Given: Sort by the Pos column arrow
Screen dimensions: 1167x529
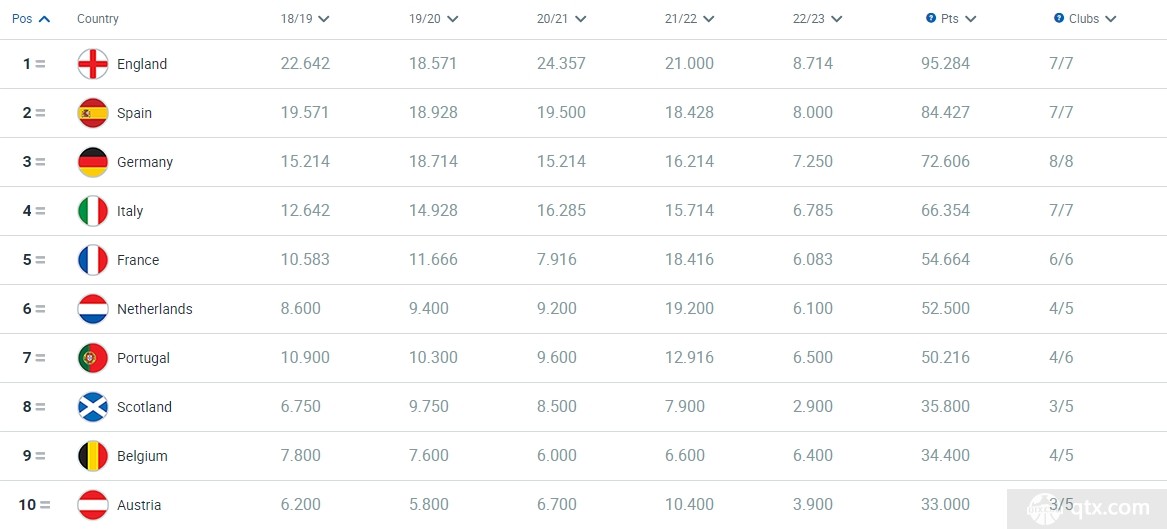Looking at the screenshot, I should point(44,19).
